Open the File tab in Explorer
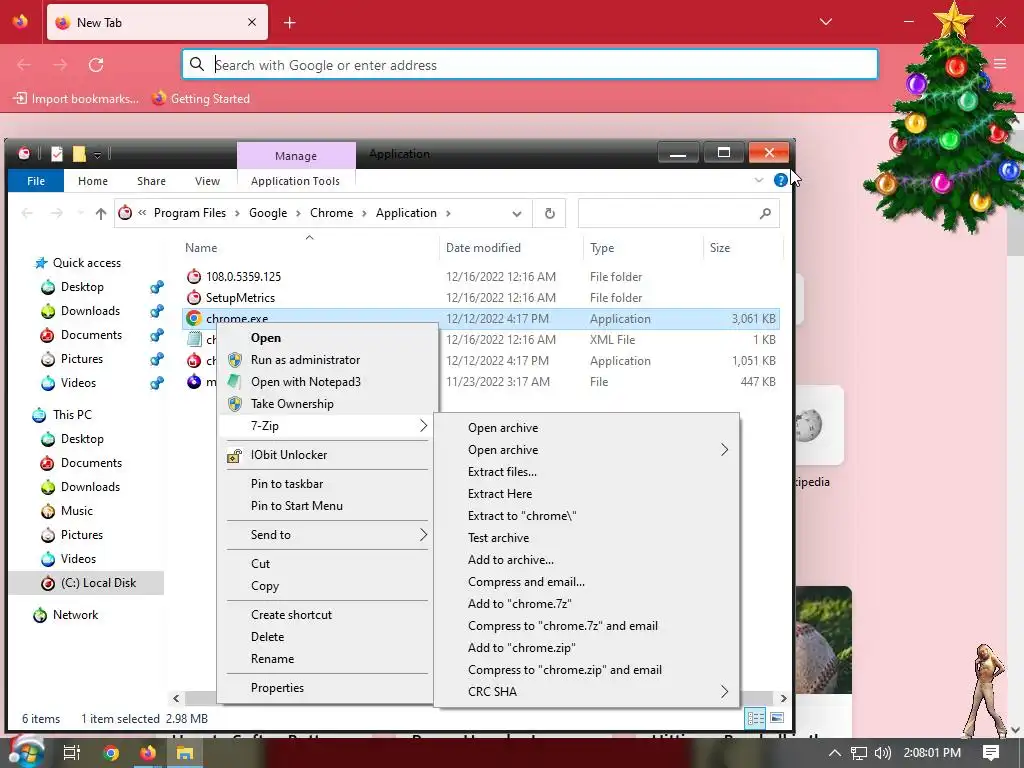 (36, 181)
